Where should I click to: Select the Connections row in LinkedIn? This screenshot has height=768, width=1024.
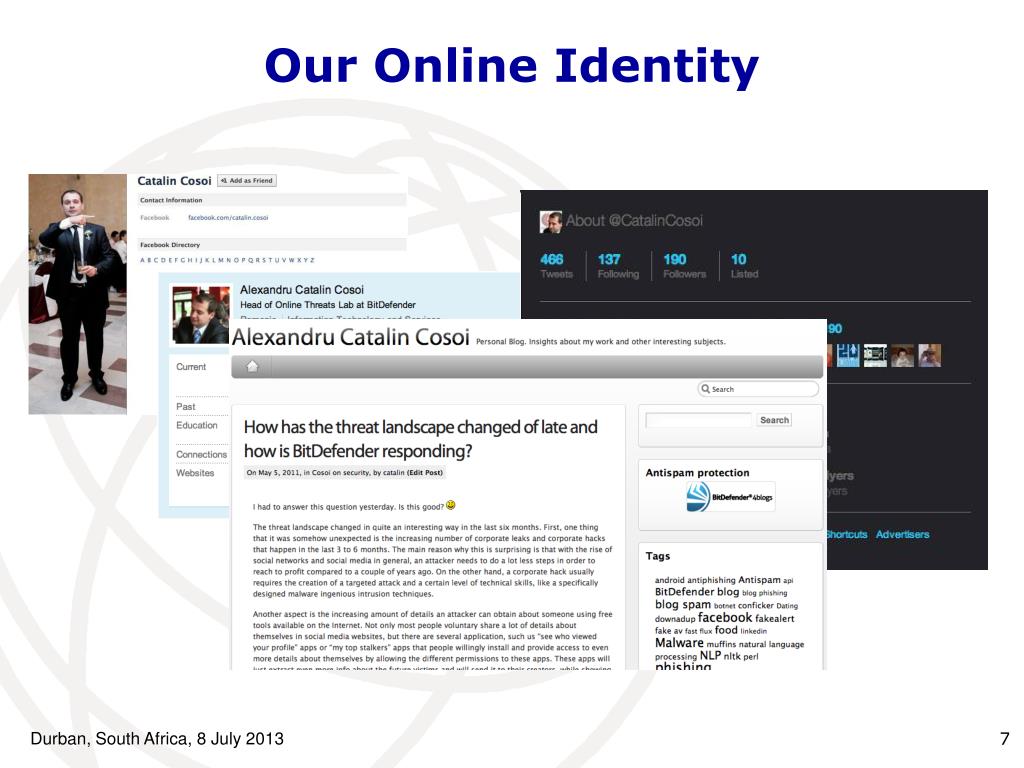(x=201, y=454)
